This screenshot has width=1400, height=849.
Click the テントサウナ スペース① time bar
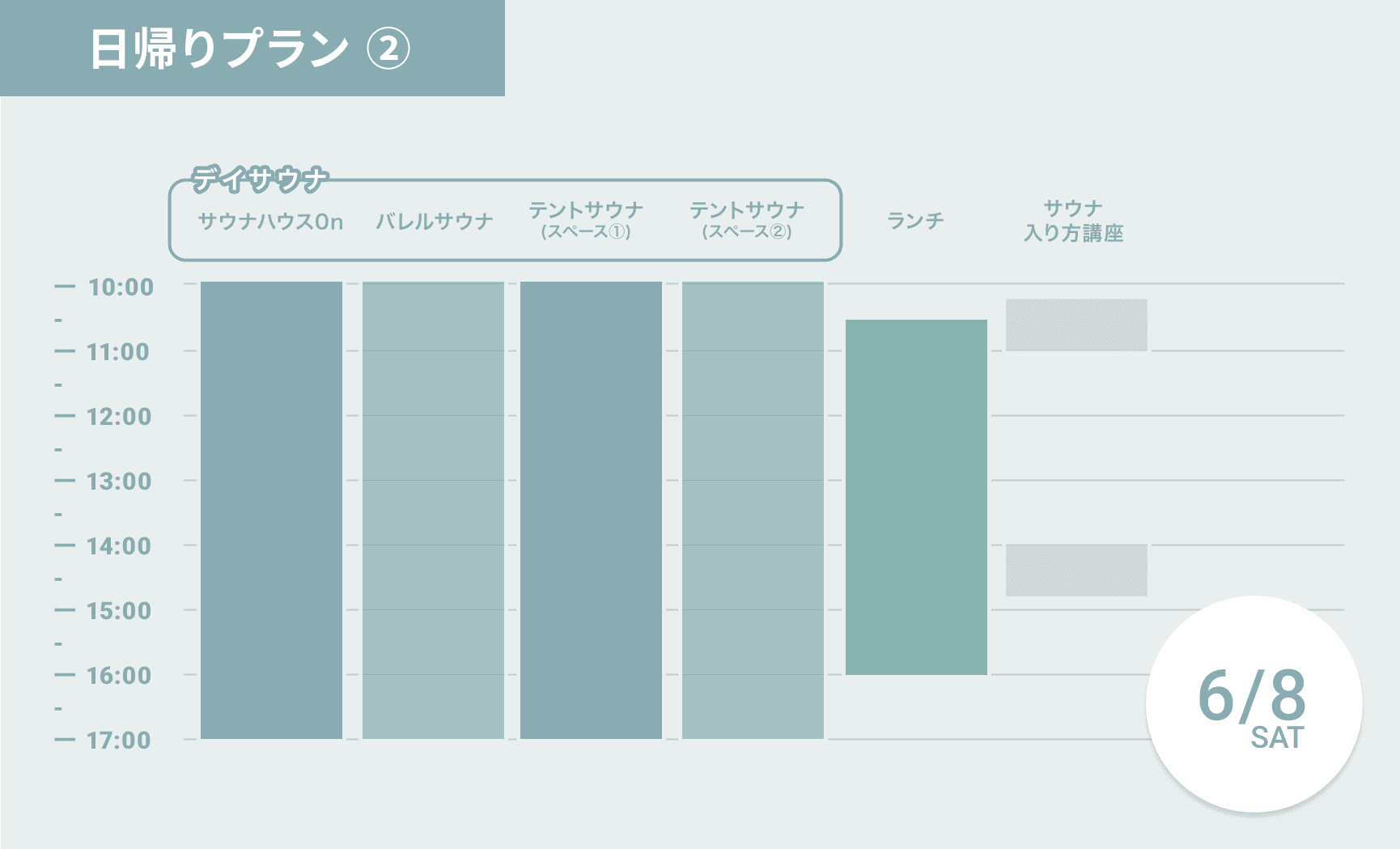pos(591,510)
